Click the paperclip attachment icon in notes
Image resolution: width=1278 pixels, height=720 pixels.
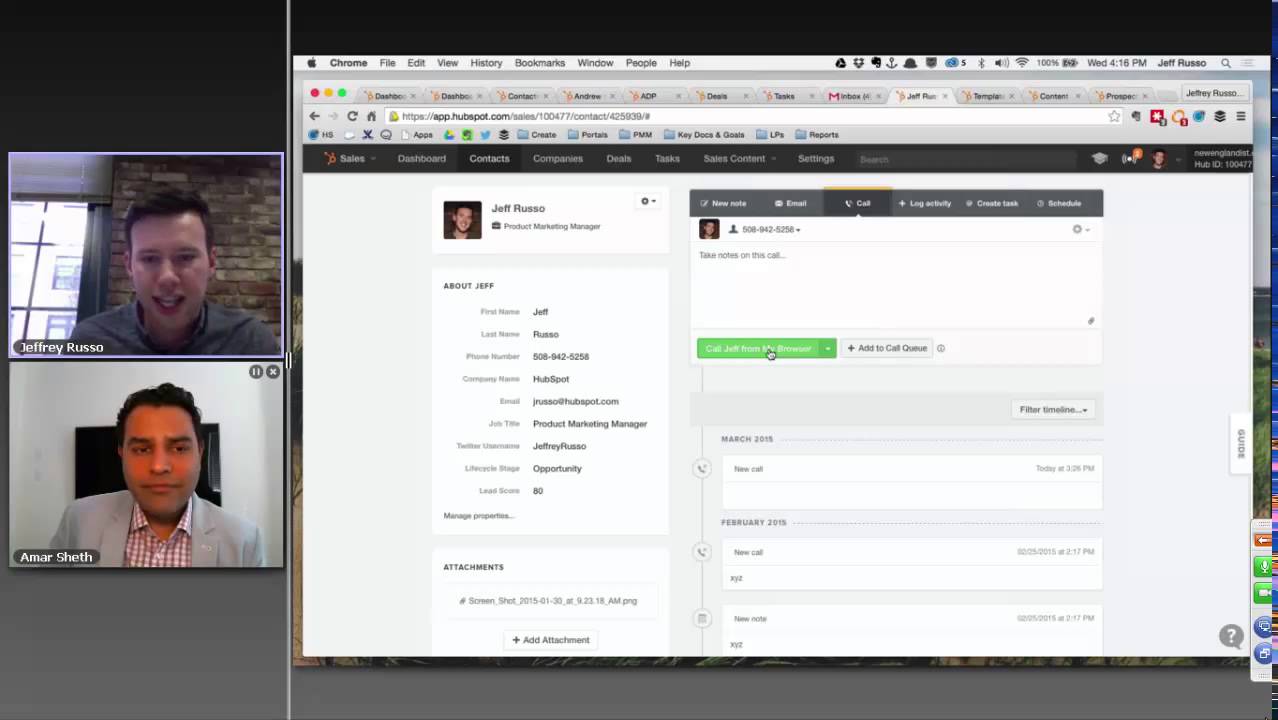coord(1091,321)
